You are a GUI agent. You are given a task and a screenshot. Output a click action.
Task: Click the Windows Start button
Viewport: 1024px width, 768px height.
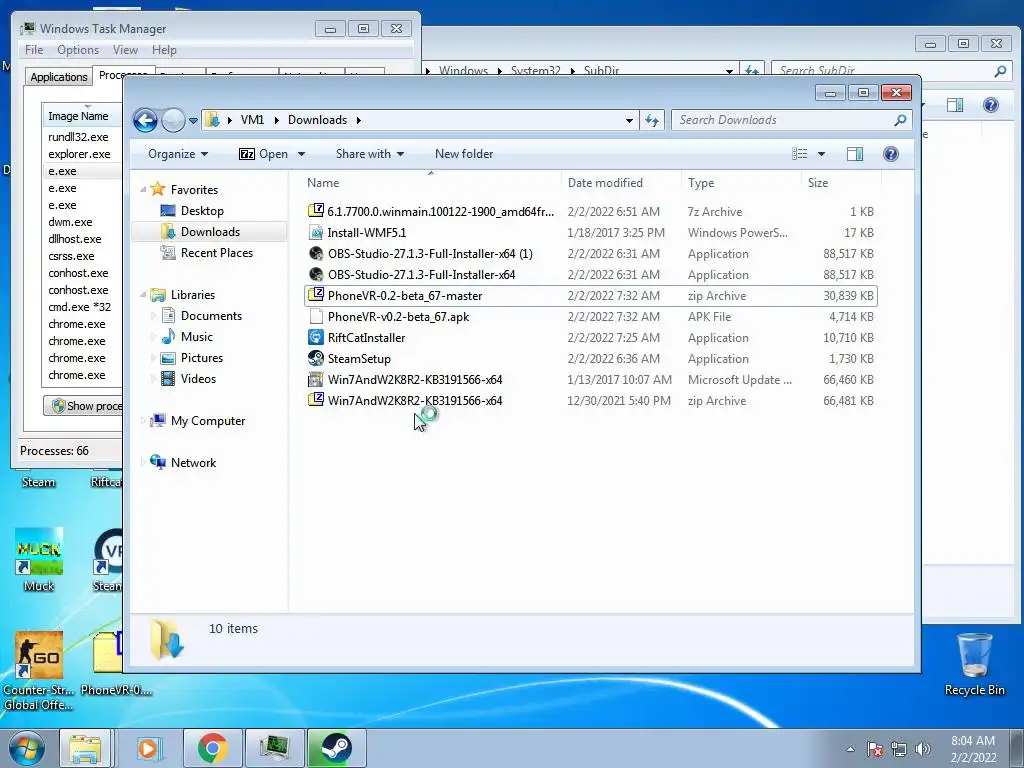point(26,748)
